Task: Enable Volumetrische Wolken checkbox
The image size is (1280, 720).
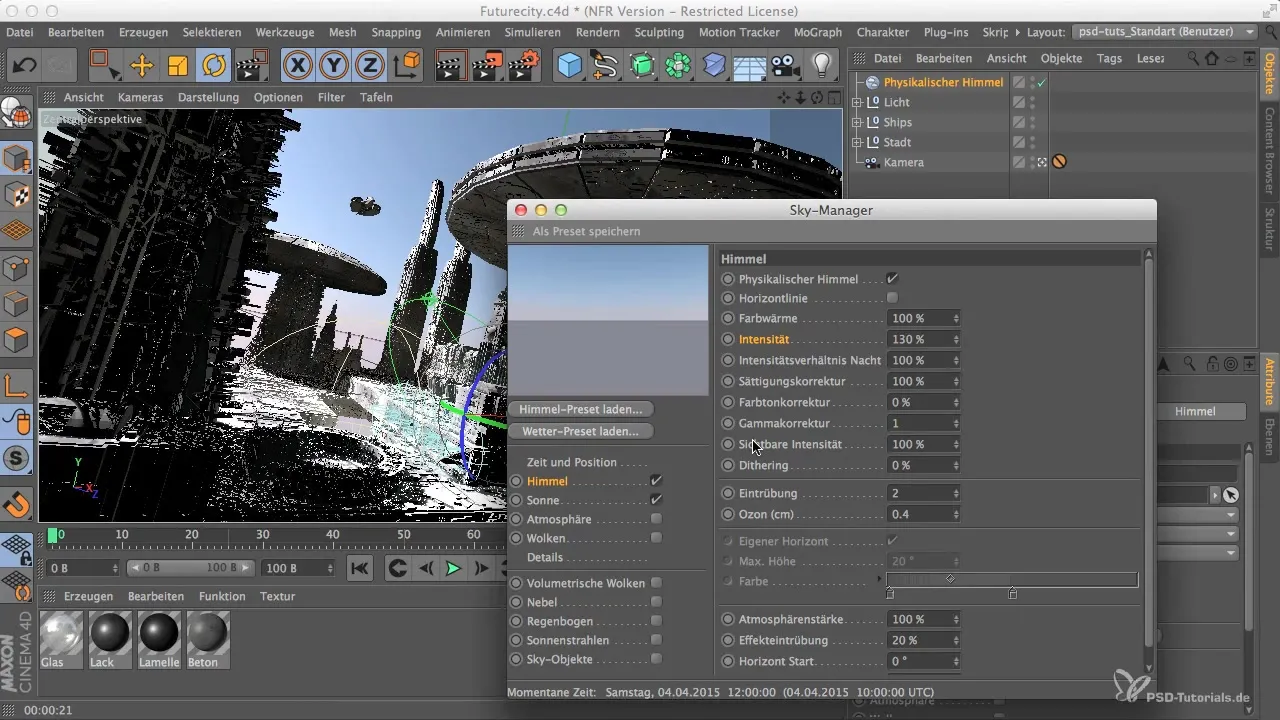Action: click(x=656, y=583)
